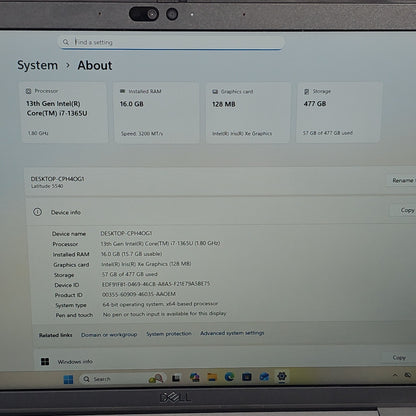Click the Speed: 3200 MT/s text
Image resolution: width=416 pixels, height=416 pixels.
[x=142, y=133]
